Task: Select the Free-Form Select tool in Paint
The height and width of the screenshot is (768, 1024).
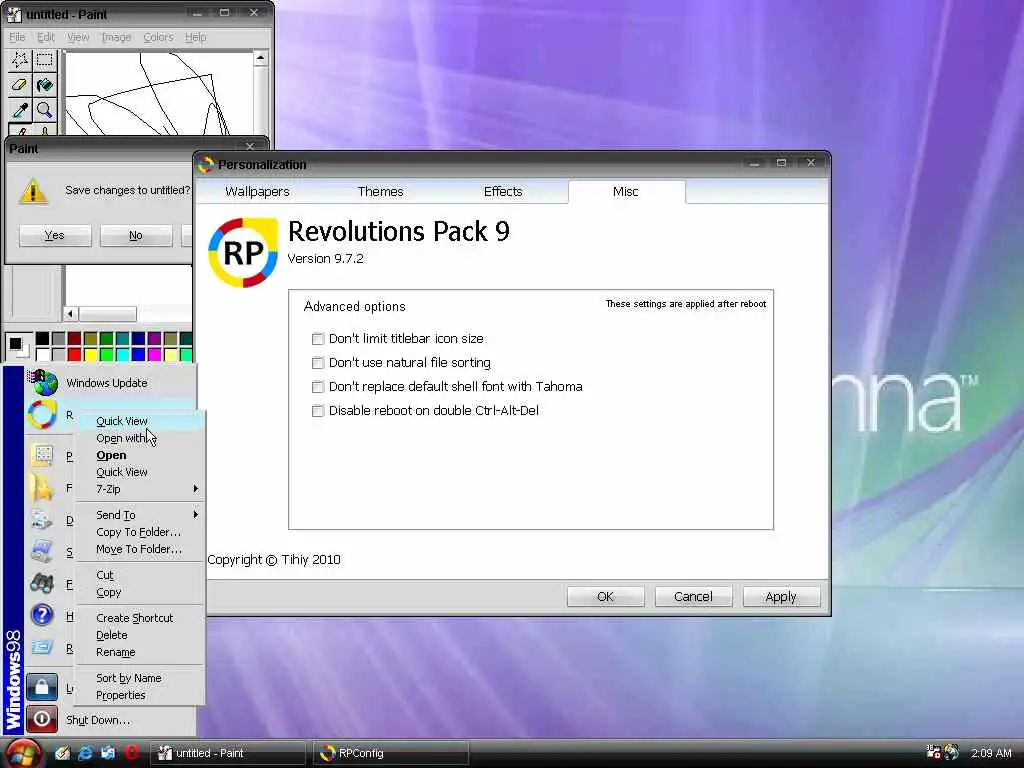Action: click(x=20, y=61)
